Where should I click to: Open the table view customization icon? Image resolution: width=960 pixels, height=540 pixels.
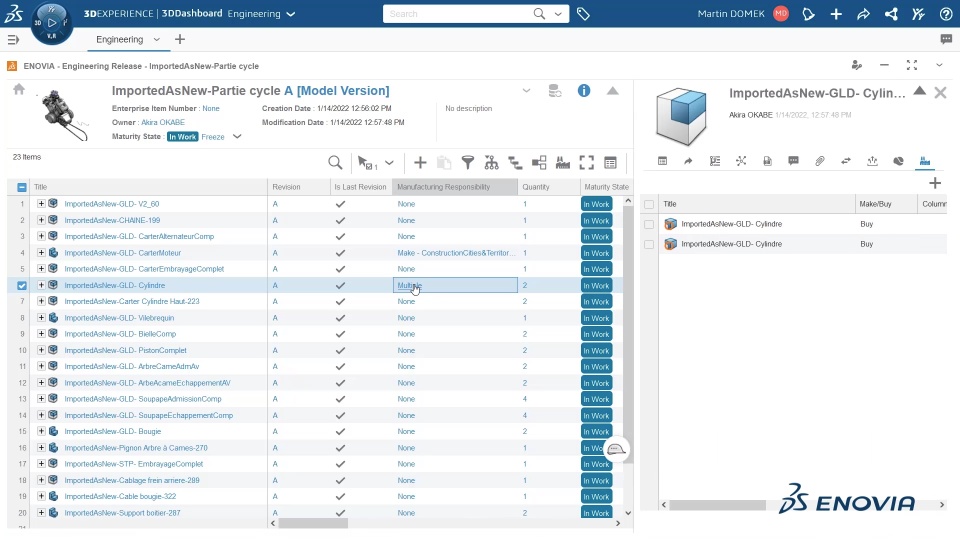click(610, 162)
